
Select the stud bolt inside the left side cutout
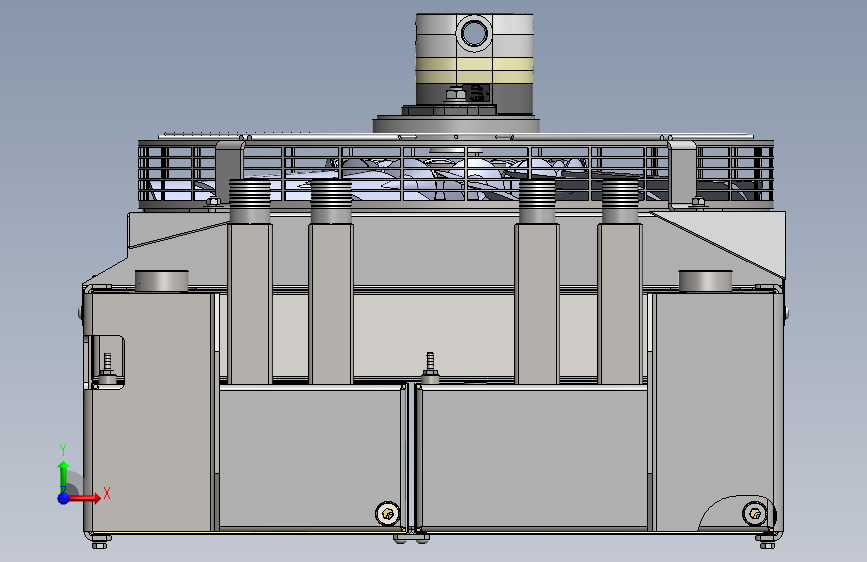point(107,368)
